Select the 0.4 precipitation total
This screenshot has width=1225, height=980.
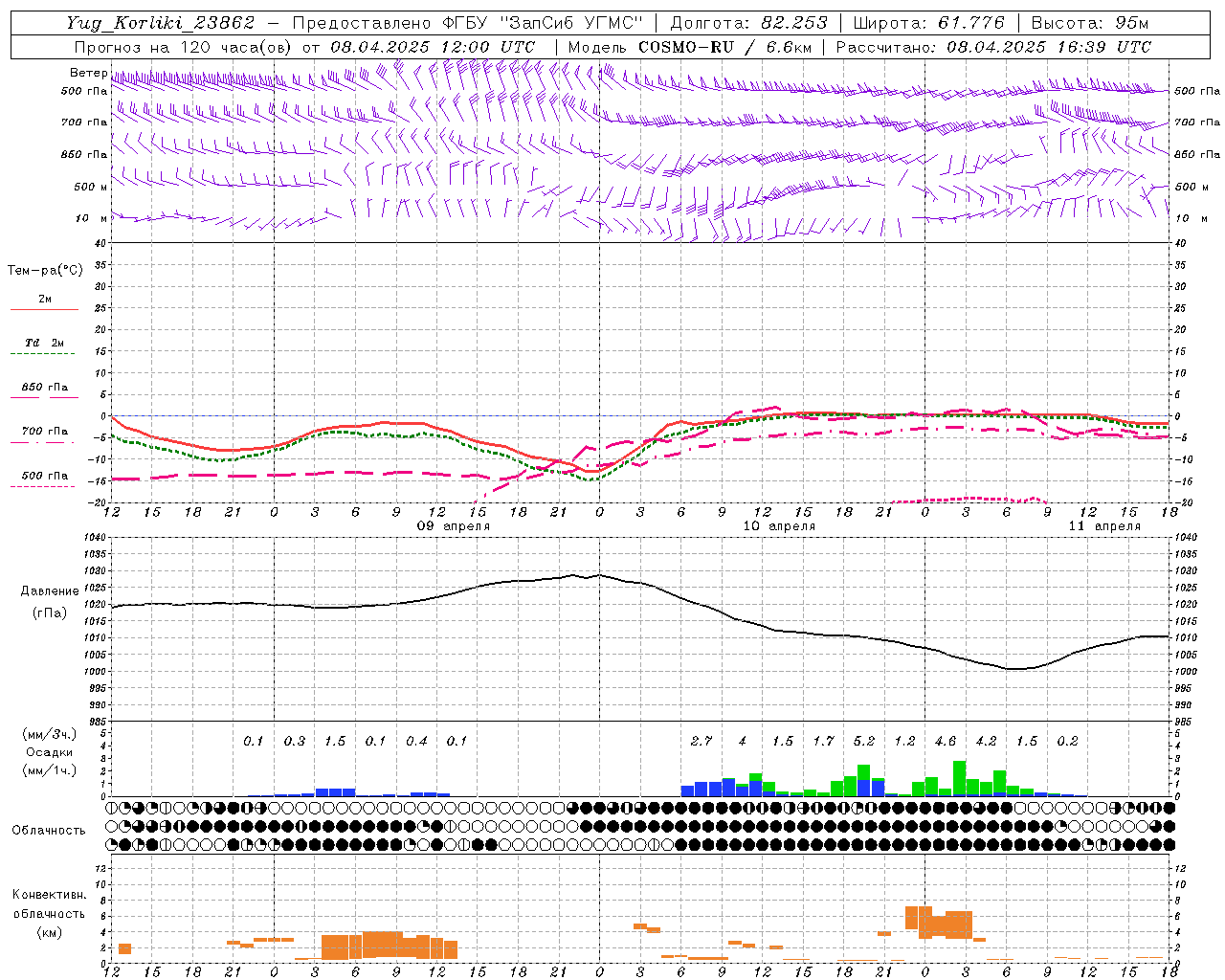416,741
